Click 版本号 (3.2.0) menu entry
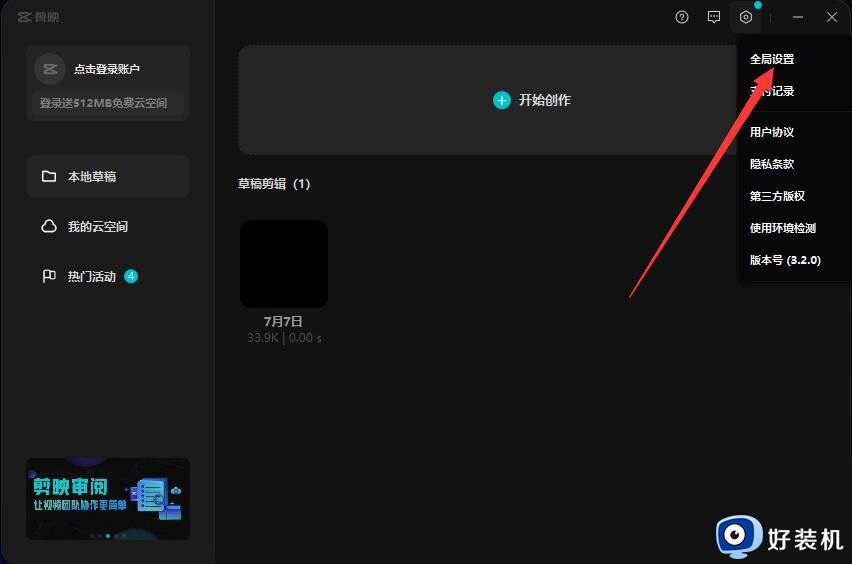The width and height of the screenshot is (852, 564). 785,260
